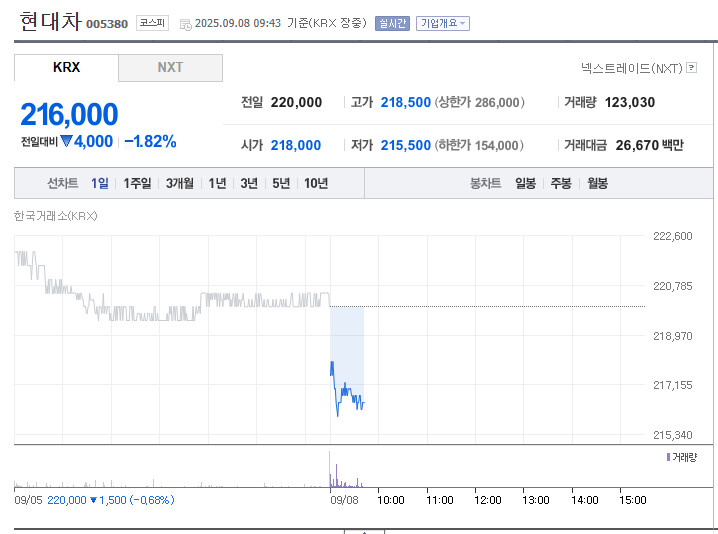
Task: Click the calendar clock icon beside date
Action: click(x=185, y=25)
